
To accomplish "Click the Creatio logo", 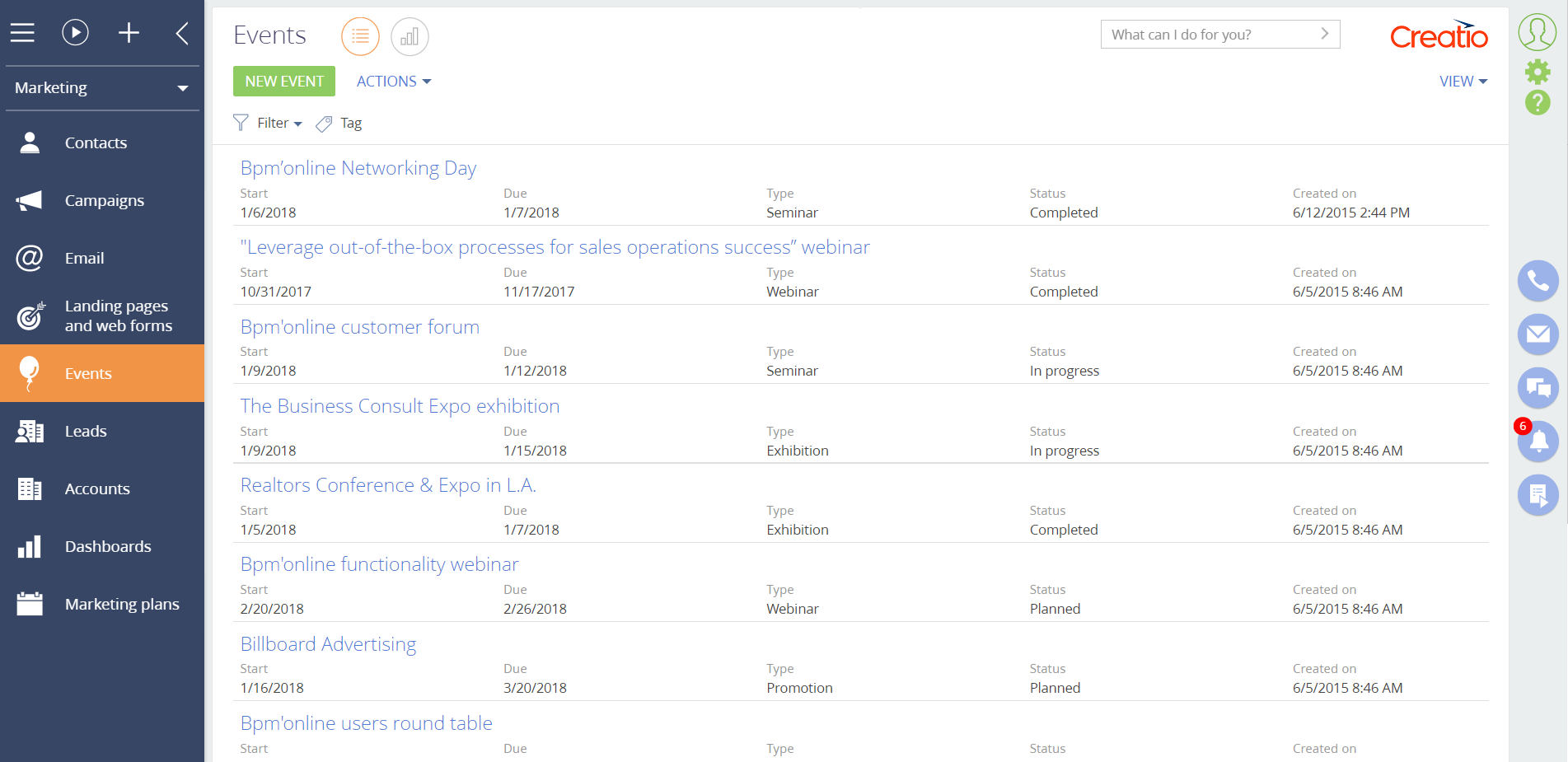I will 1439,35.
